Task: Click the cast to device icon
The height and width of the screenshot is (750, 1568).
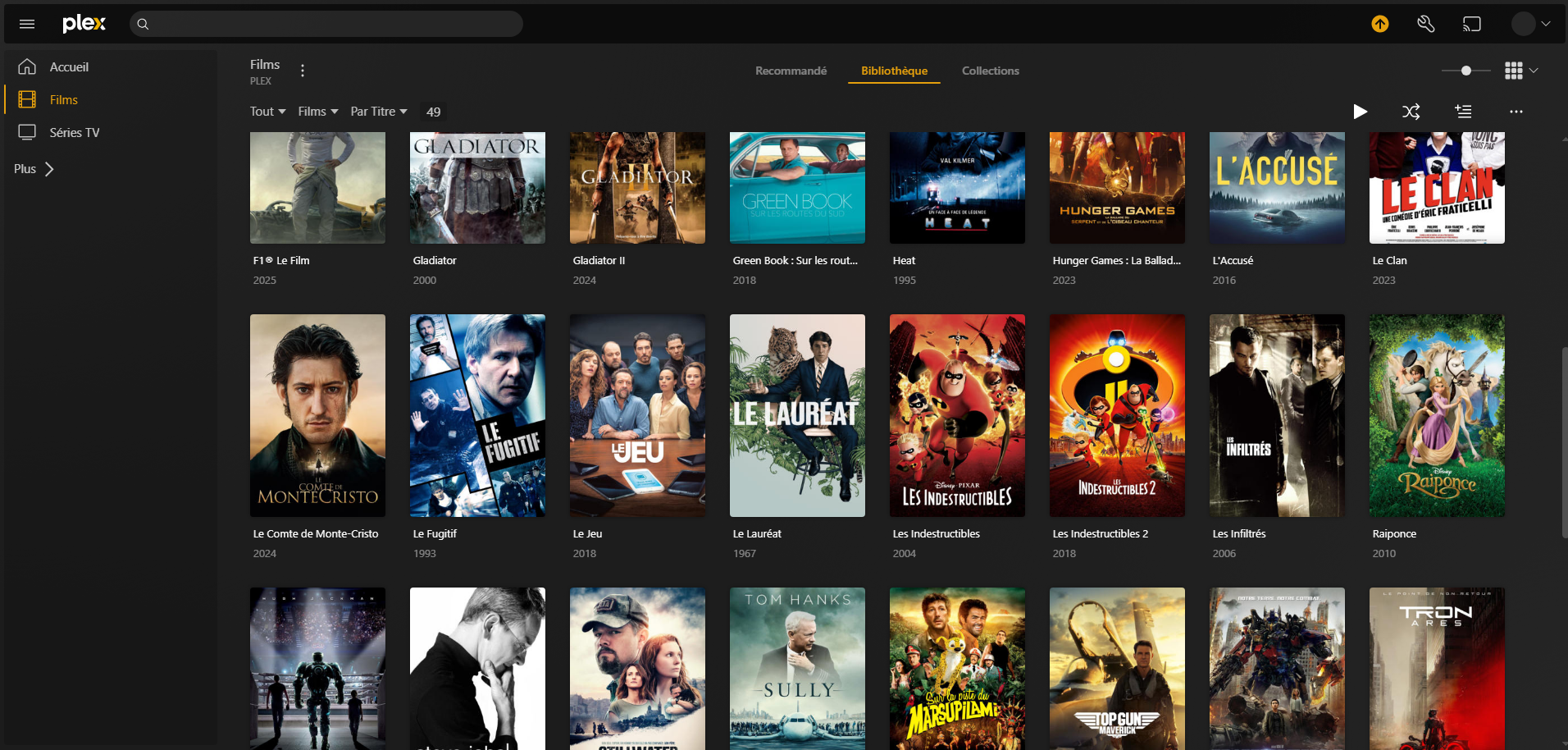Action: 1472,24
